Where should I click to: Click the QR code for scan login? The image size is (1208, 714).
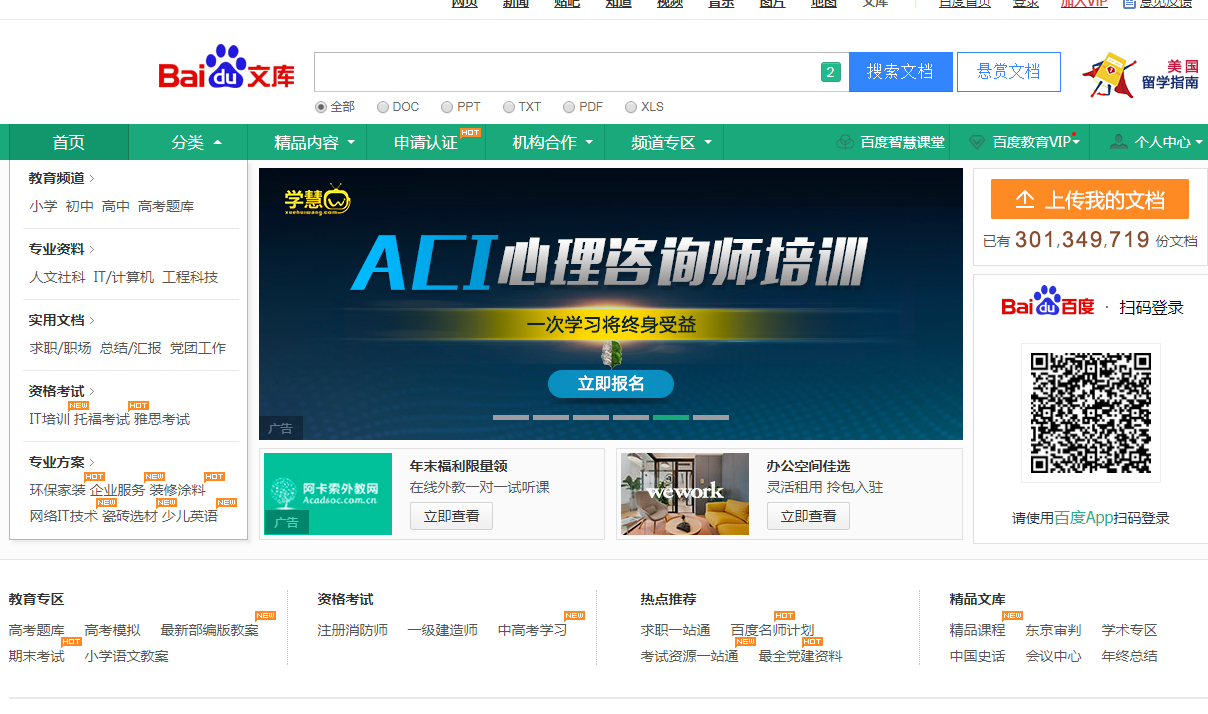point(1090,412)
